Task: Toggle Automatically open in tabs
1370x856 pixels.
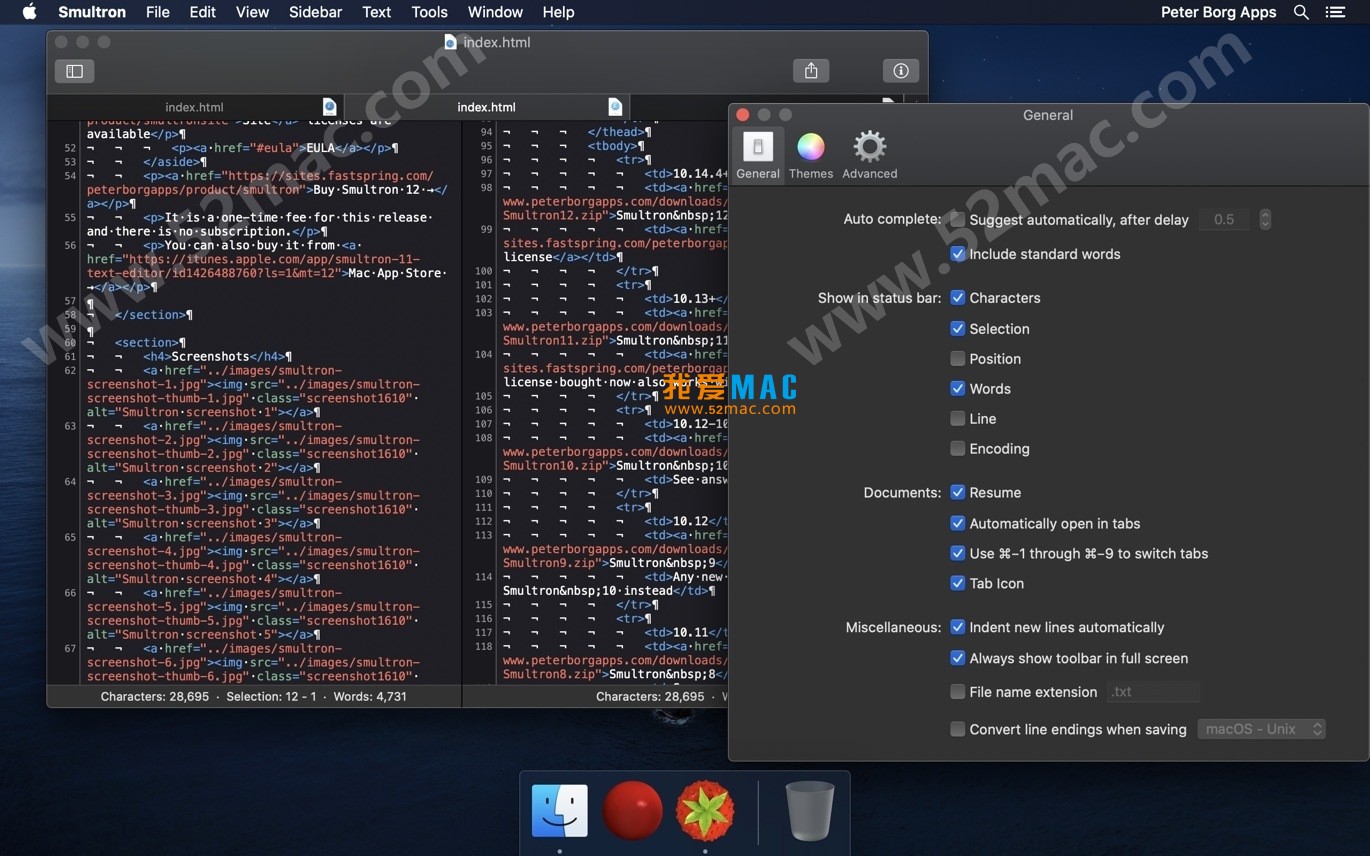Action: click(957, 524)
